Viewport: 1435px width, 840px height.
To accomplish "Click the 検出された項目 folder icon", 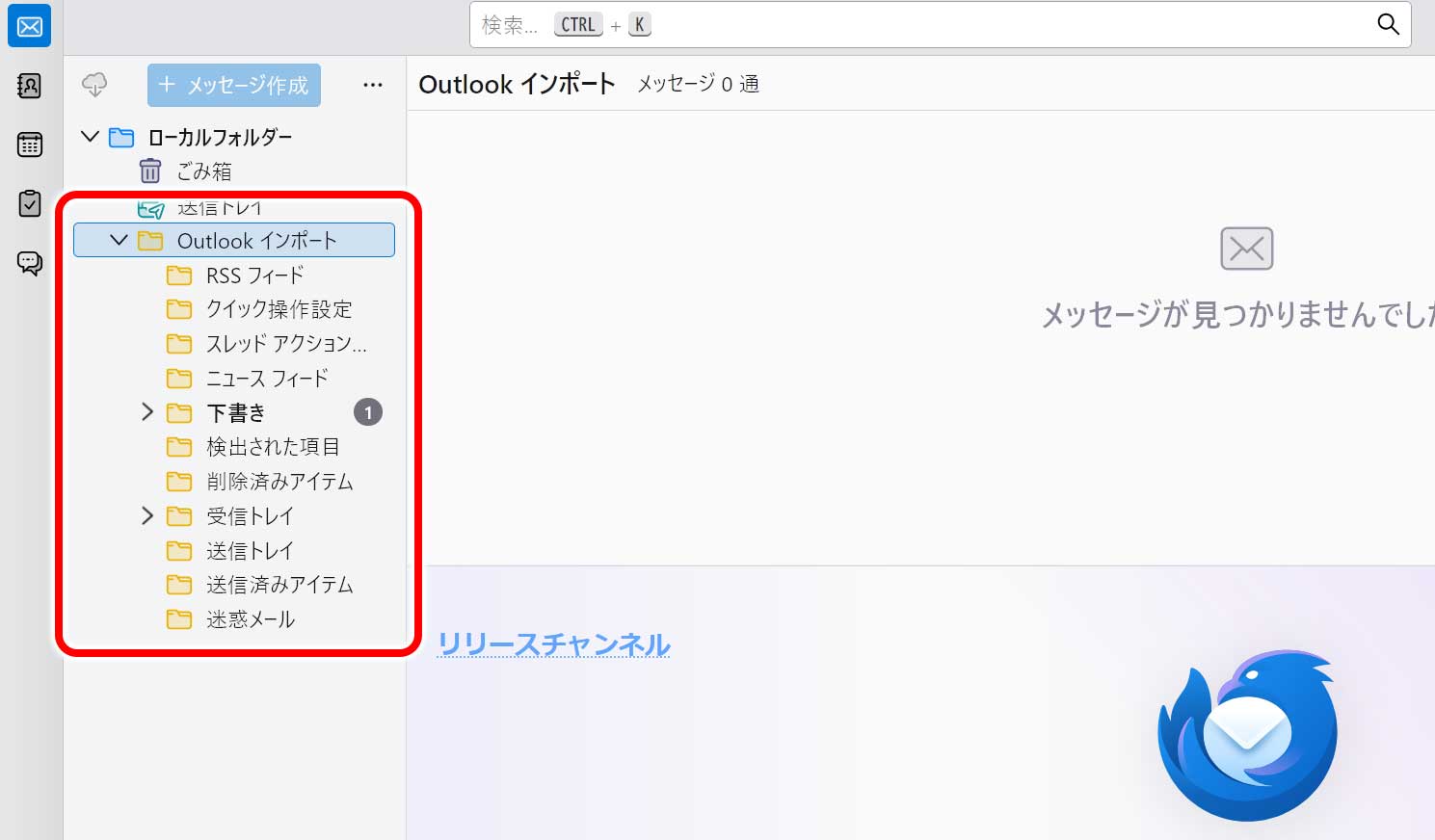I will click(x=179, y=447).
